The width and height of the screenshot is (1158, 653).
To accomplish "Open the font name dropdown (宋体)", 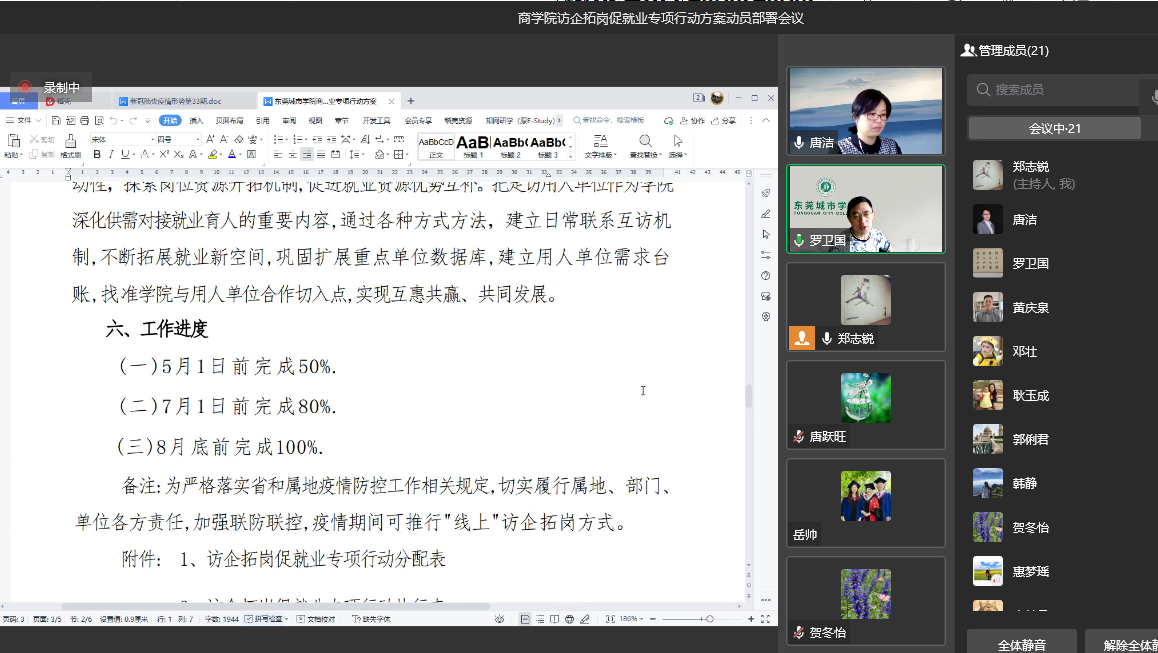I will [151, 139].
